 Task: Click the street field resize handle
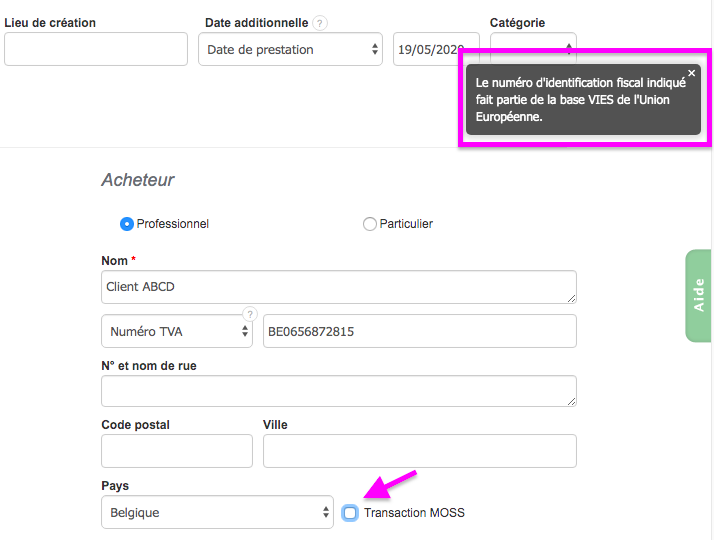click(571, 402)
